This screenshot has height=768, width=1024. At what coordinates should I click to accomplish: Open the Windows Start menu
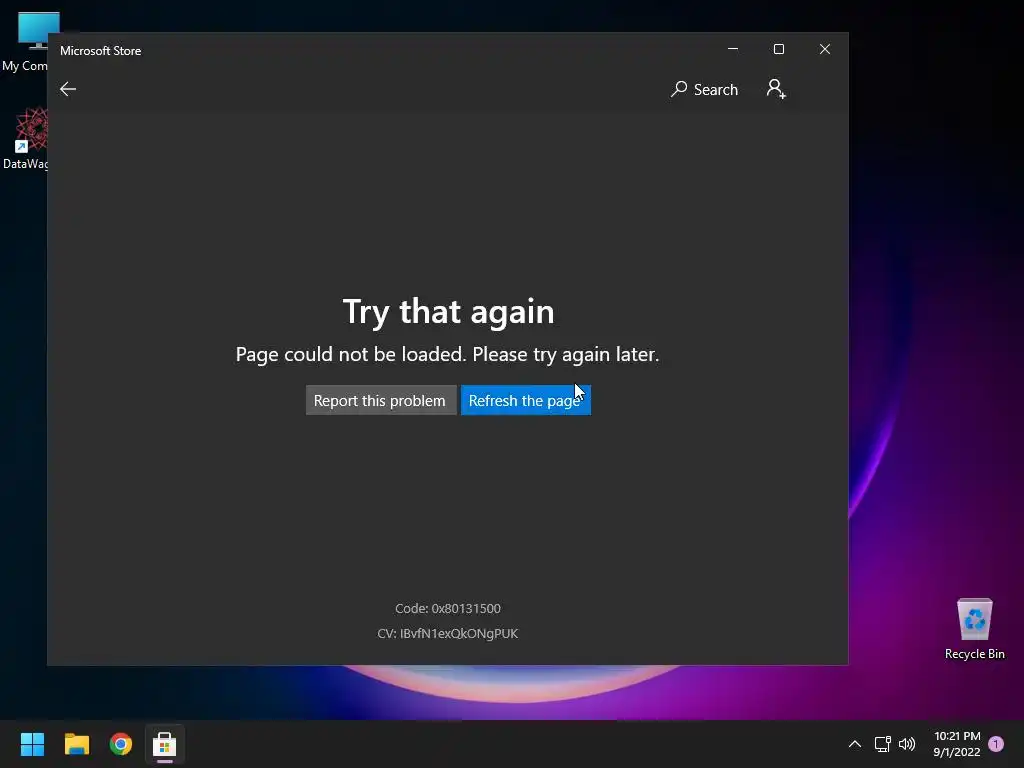click(x=32, y=744)
